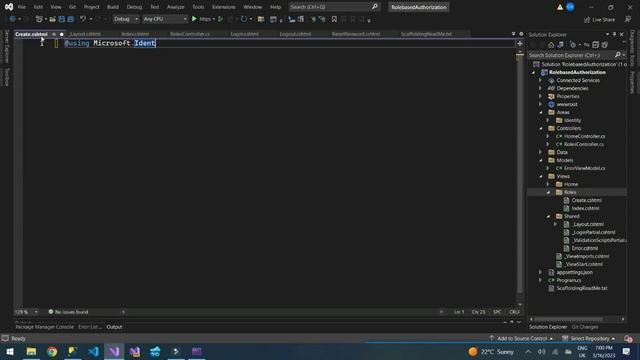Select Create.cshtml in Solution Explorer
The width and height of the screenshot is (640, 360).
(x=586, y=200)
